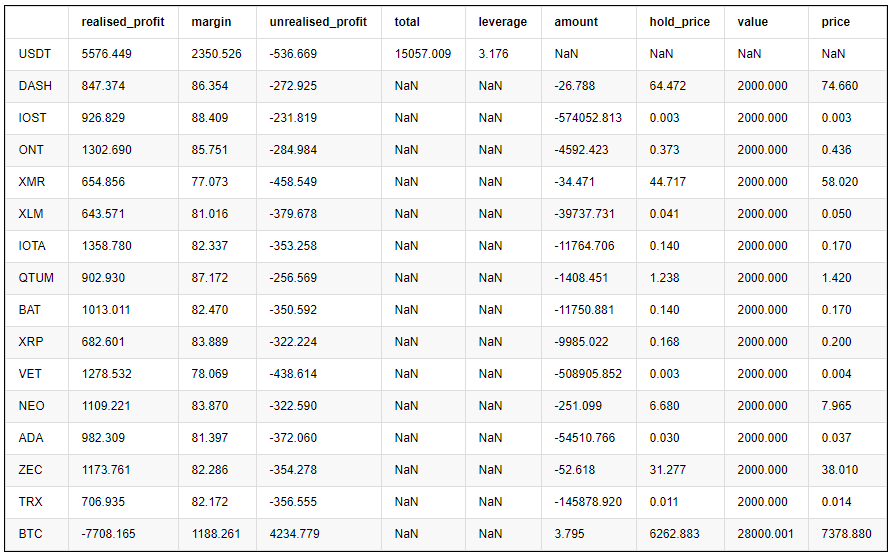Select TRX amount cell -145878.920

[x=588, y=502]
